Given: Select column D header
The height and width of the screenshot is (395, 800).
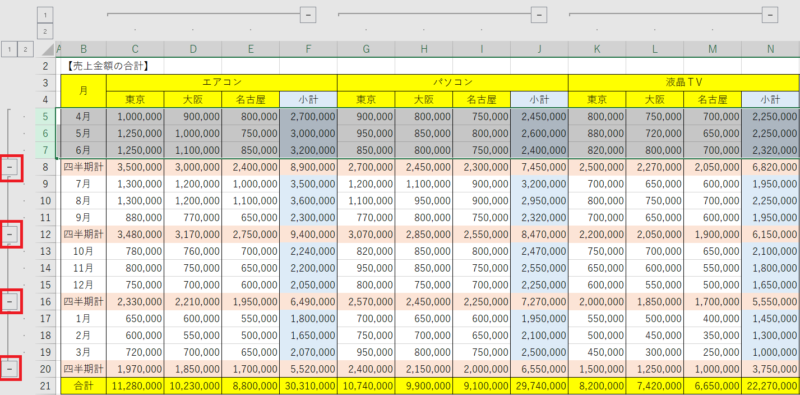Looking at the screenshot, I should click(x=193, y=49).
